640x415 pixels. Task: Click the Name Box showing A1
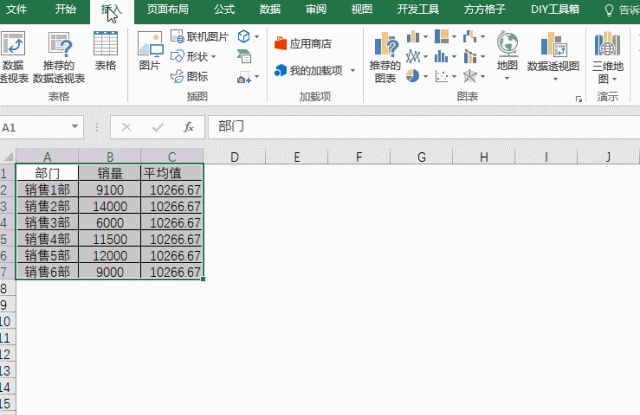click(x=35, y=127)
